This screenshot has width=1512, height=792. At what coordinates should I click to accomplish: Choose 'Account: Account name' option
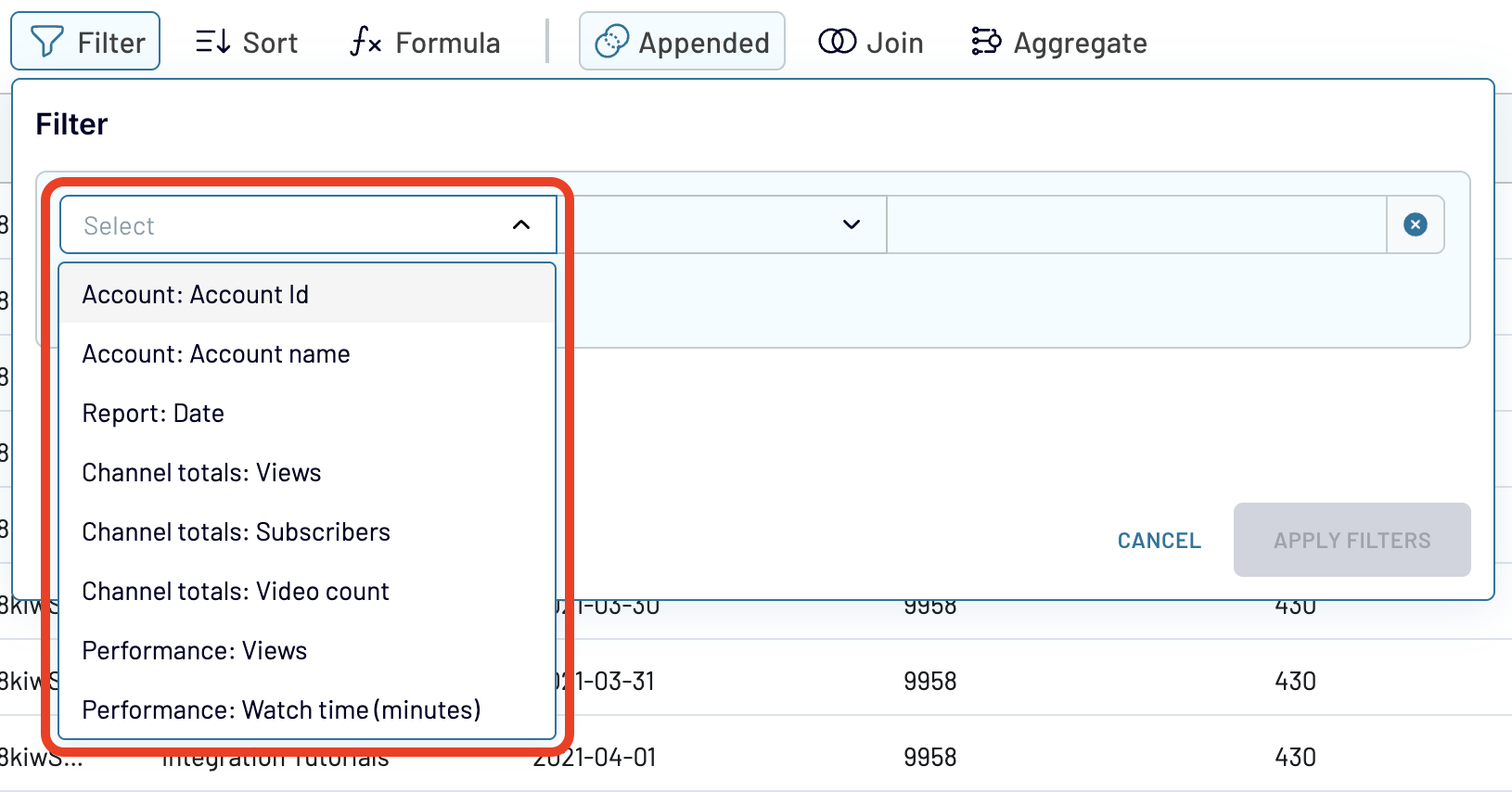click(x=216, y=354)
